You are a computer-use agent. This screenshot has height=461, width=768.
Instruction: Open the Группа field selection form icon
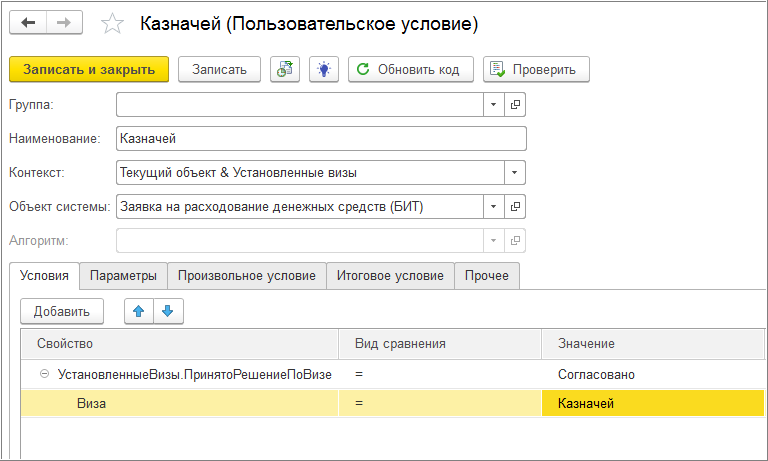point(516,104)
